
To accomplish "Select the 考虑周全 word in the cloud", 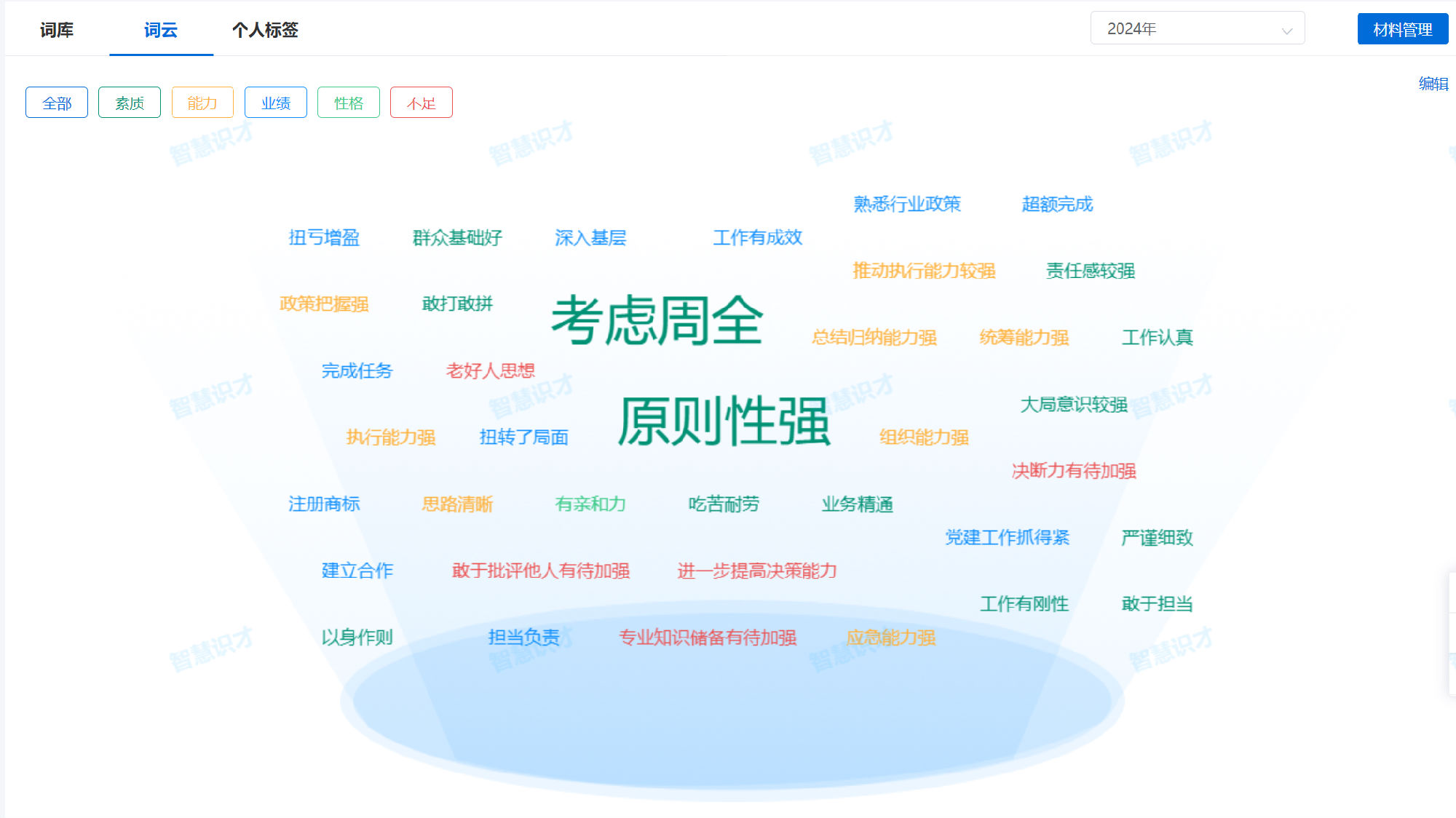I will 659,320.
